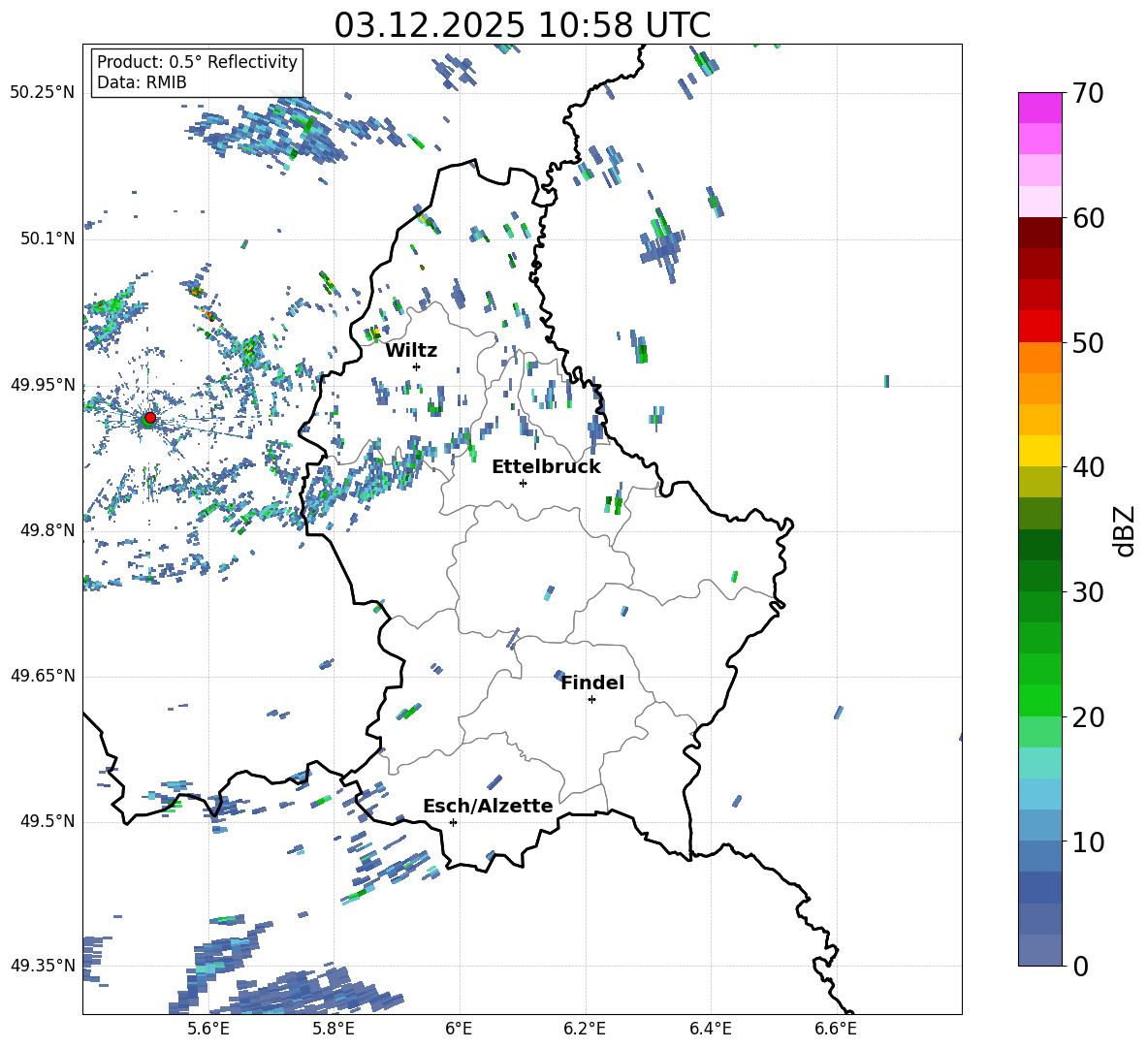Click the Esch/Alzette city label
This screenshot has width=1148, height=1048.
(489, 806)
